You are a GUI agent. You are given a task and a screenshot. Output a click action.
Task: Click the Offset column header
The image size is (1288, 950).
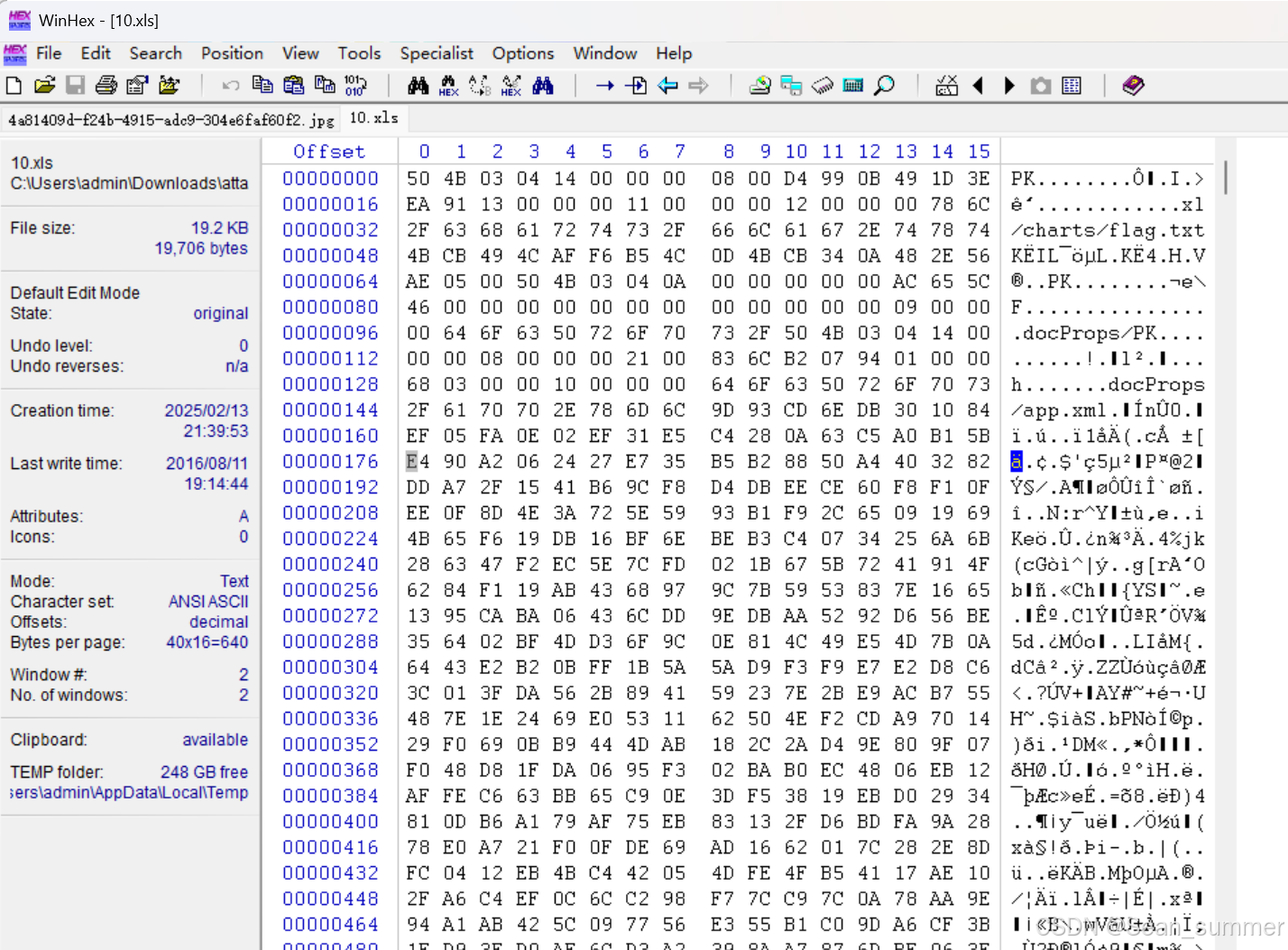tap(329, 152)
